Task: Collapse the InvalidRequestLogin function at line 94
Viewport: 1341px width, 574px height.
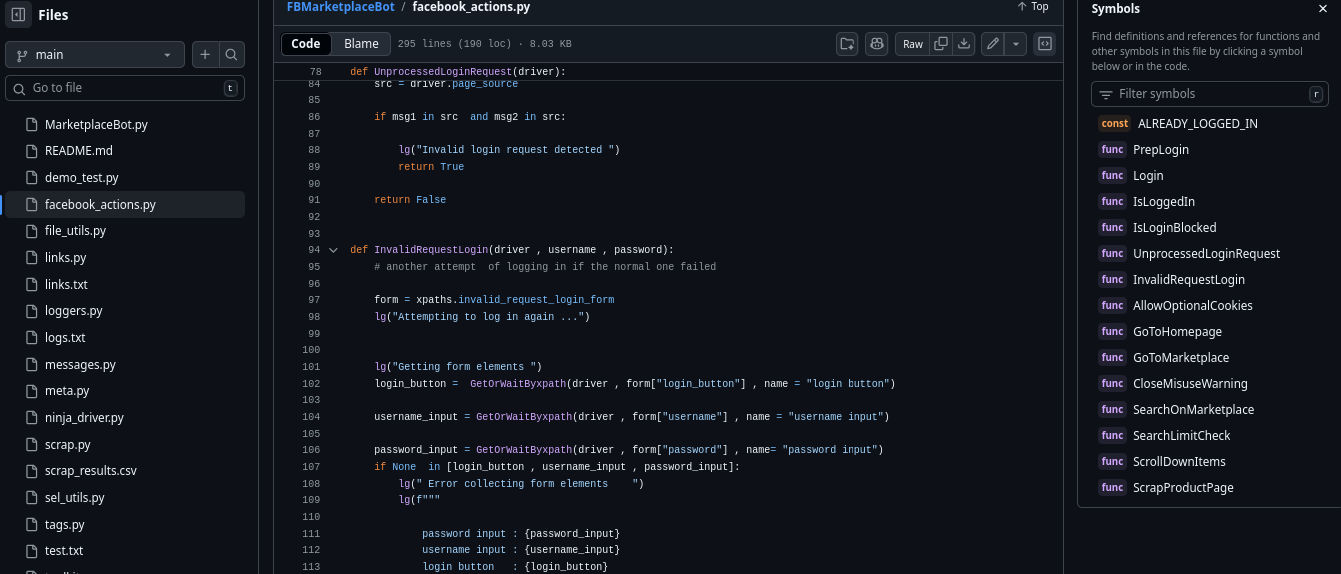Action: point(334,250)
